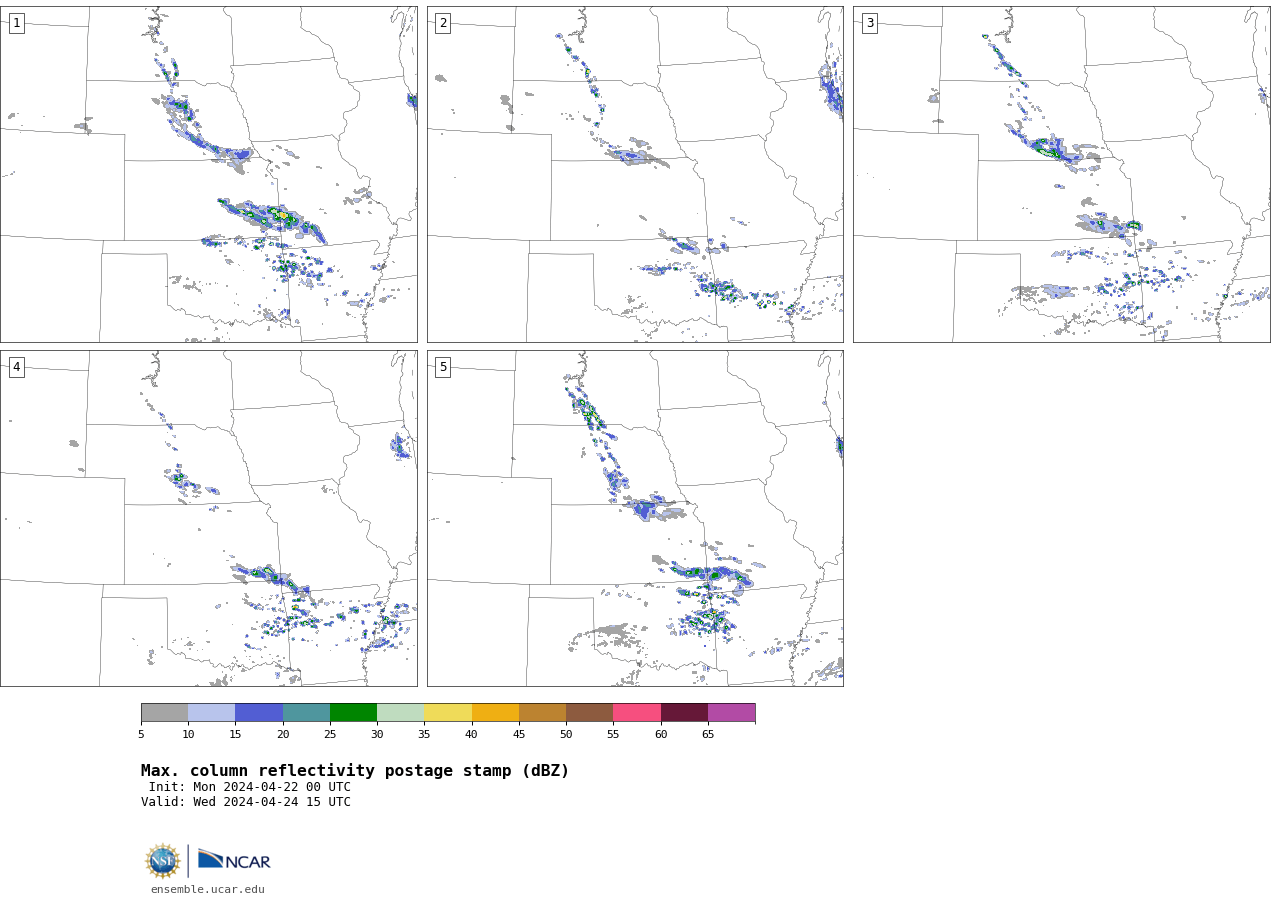Open ensemble member 3 reflectivity map
The width and height of the screenshot is (1280, 901).
1061,174
